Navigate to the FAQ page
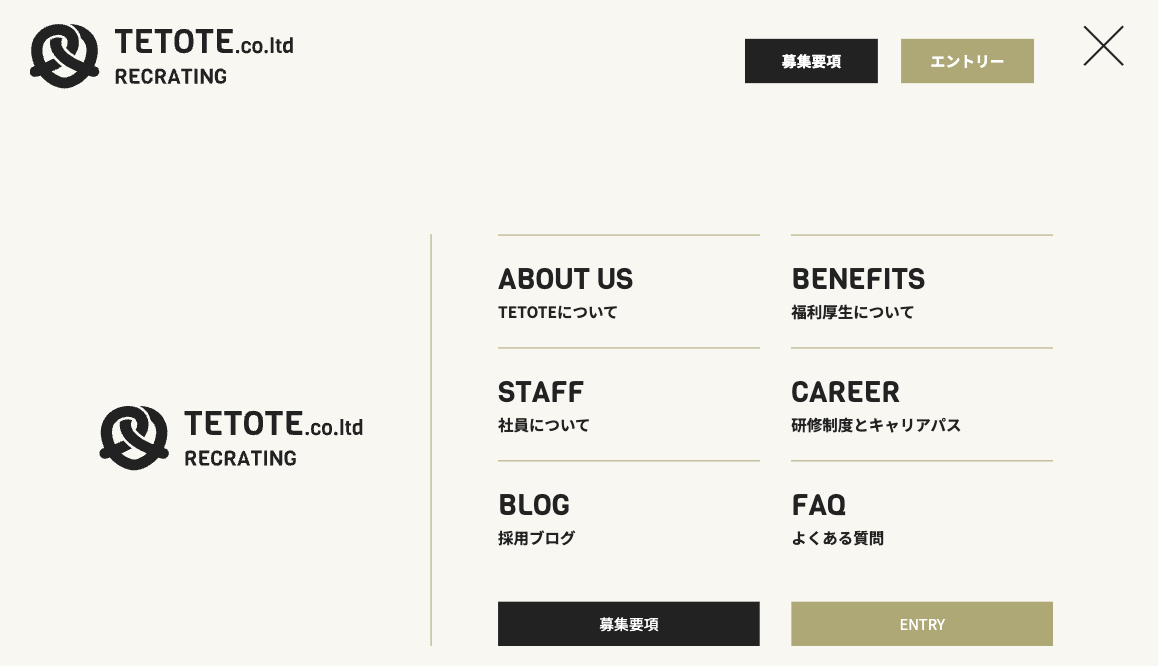 [x=818, y=505]
